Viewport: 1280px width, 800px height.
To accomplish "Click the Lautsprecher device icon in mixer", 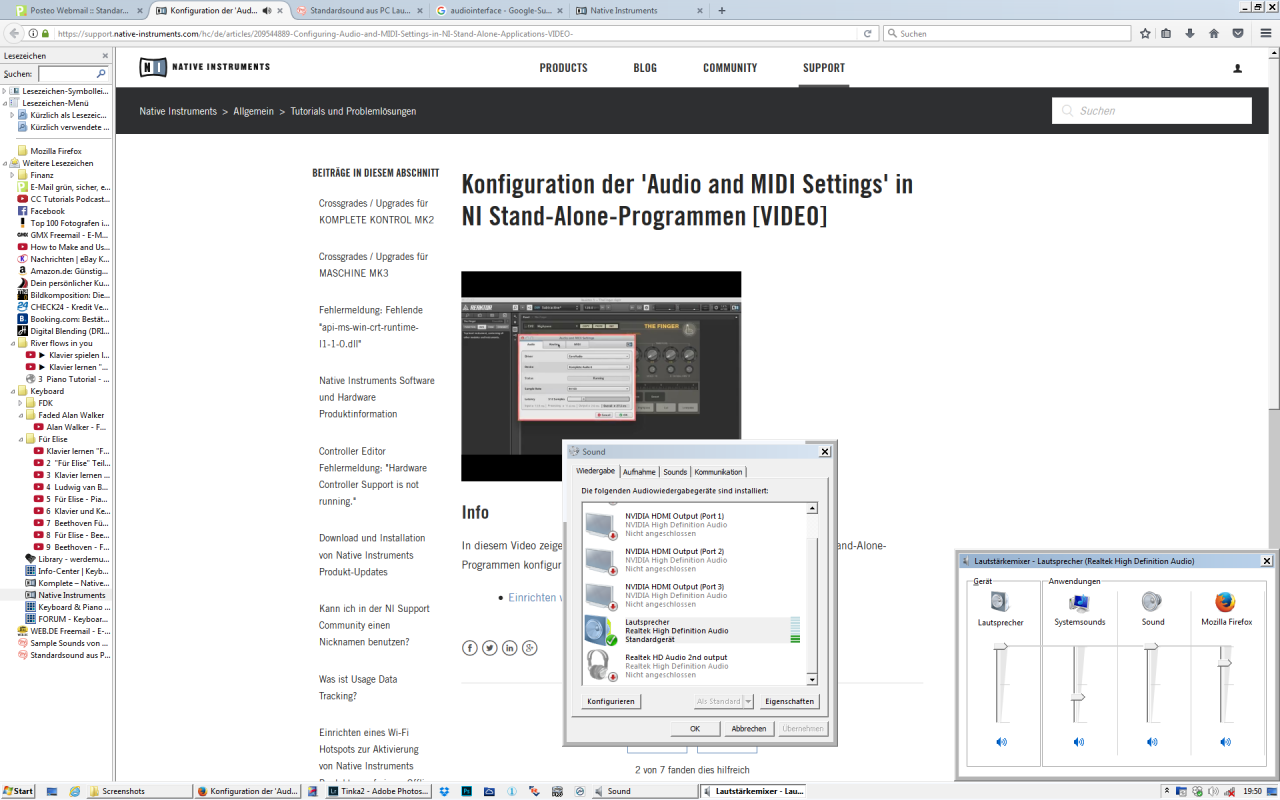I will [x=1001, y=602].
